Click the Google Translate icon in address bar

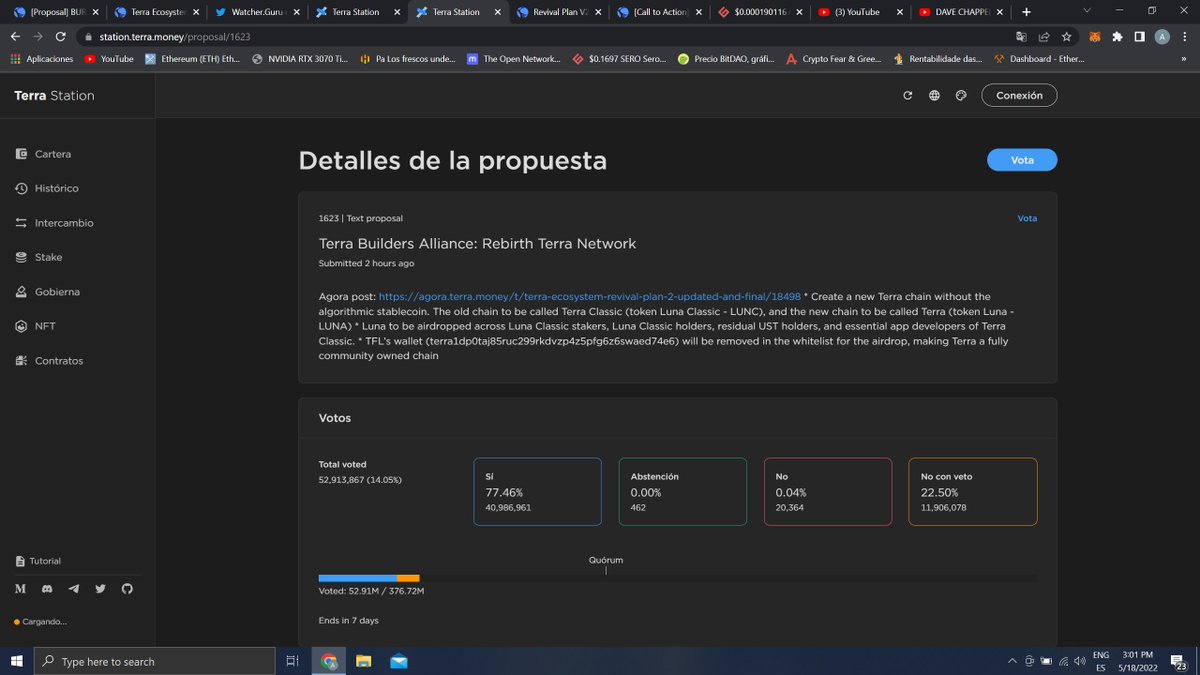(1021, 36)
